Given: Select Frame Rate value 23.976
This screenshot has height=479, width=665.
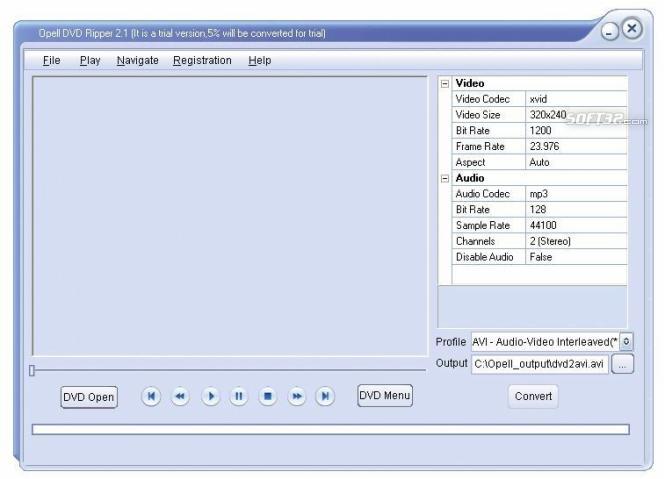Looking at the screenshot, I should (576, 146).
